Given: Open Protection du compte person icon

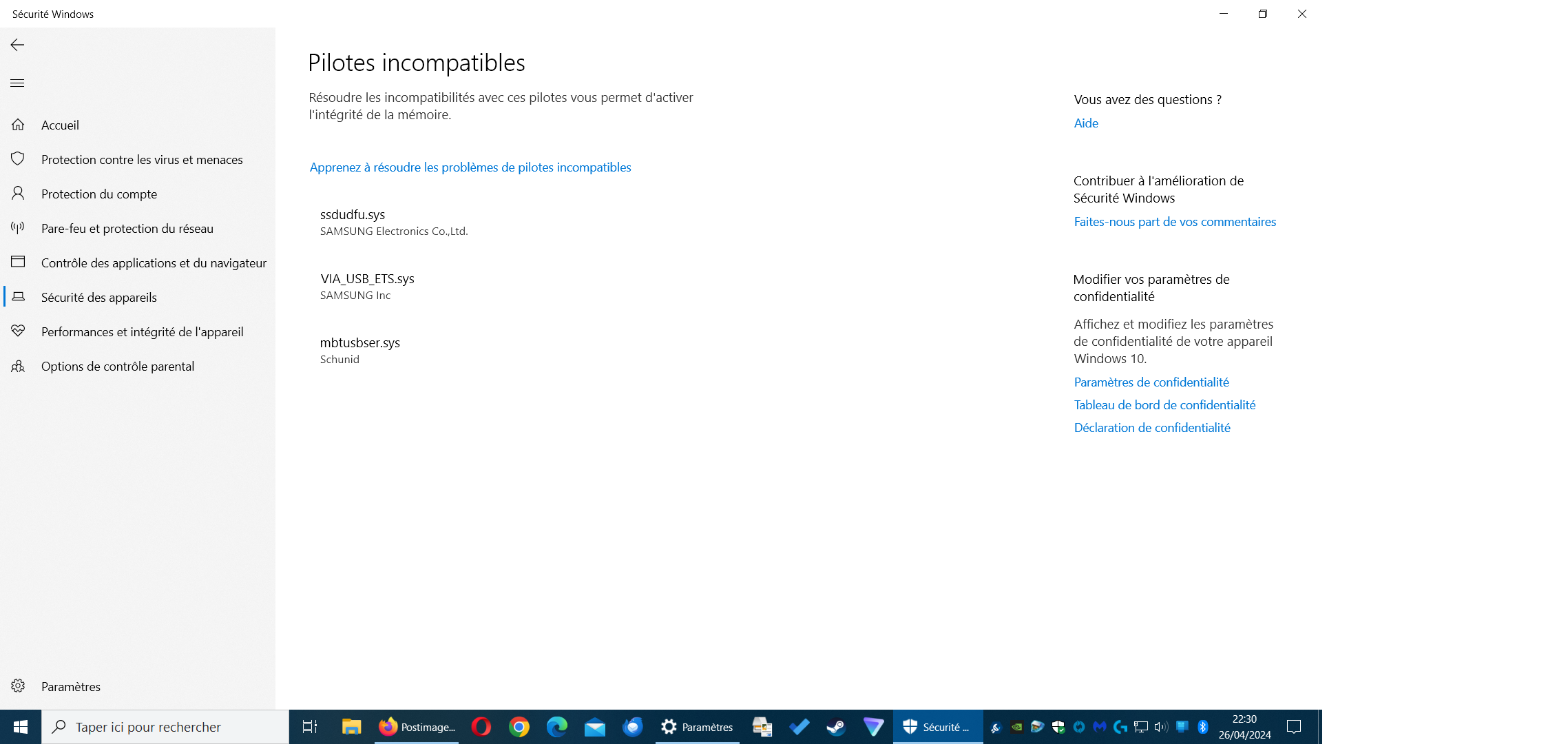Looking at the screenshot, I should click(x=18, y=194).
